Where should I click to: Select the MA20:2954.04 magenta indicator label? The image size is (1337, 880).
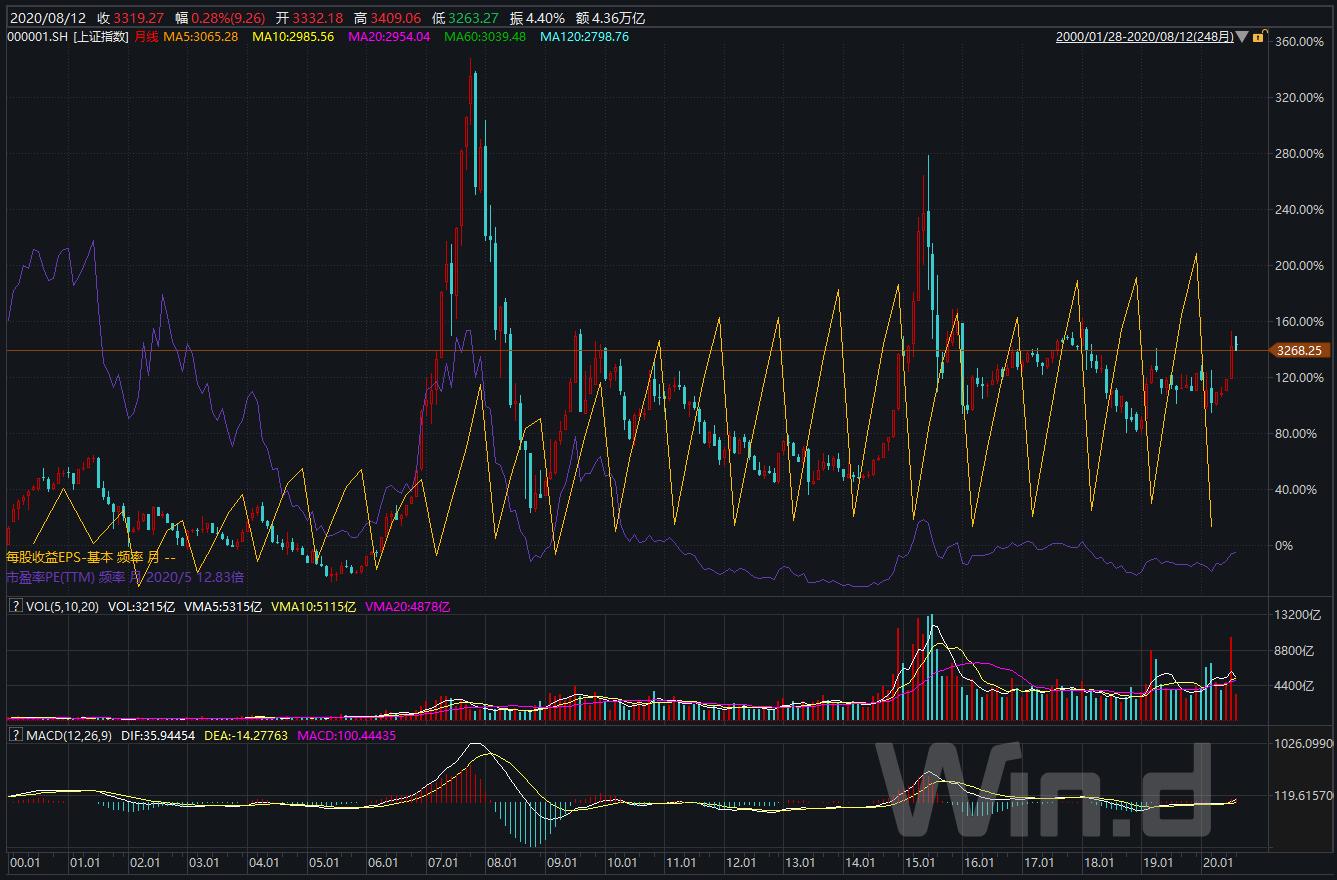[x=388, y=37]
